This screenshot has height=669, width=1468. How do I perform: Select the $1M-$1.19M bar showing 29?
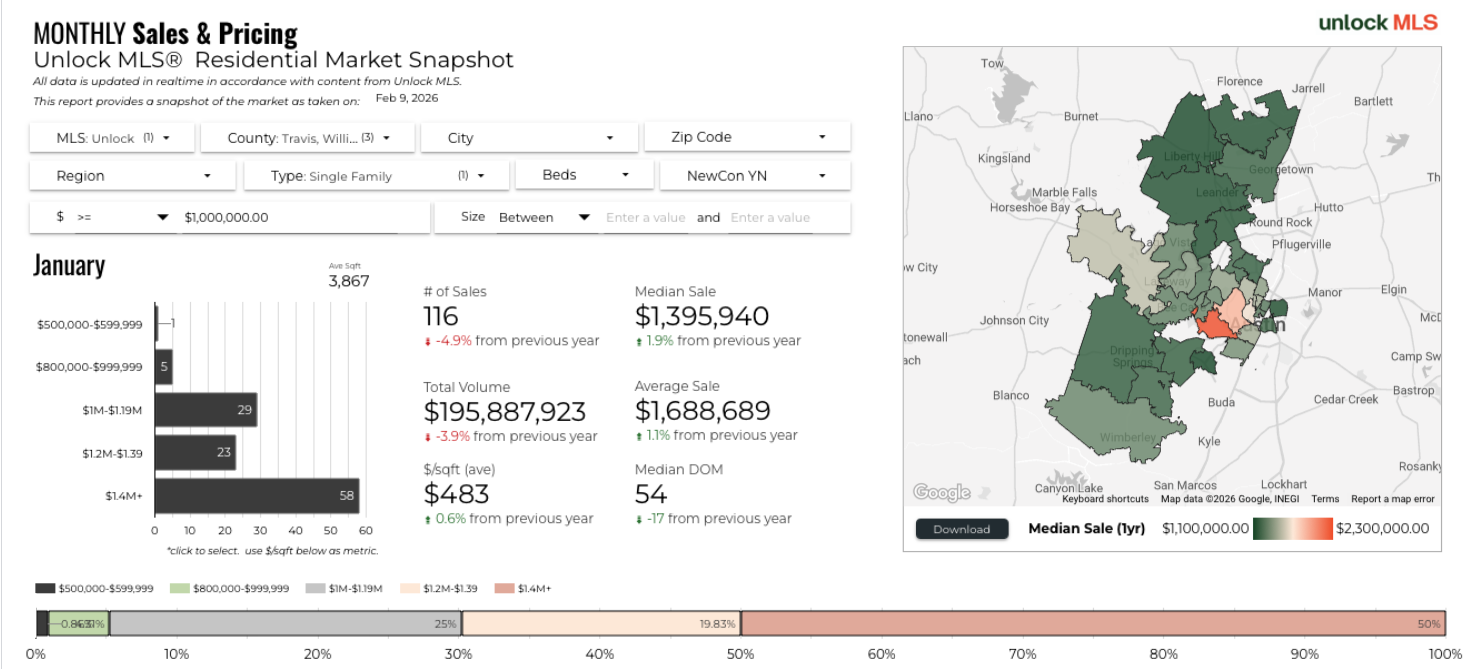tap(206, 410)
